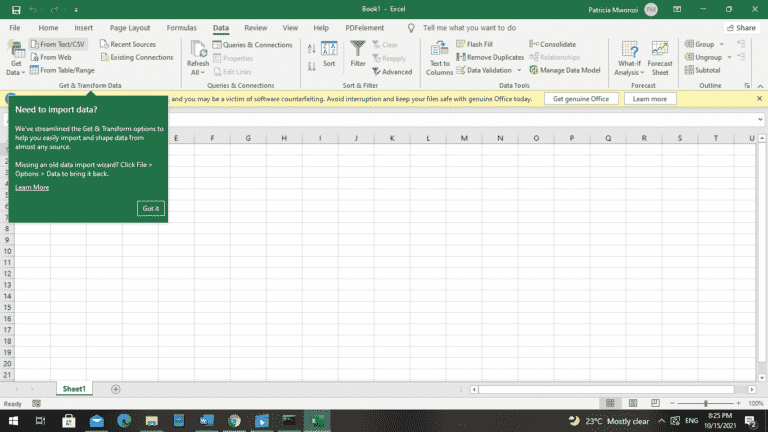
Task: Apply Flash Fill
Action: point(474,44)
